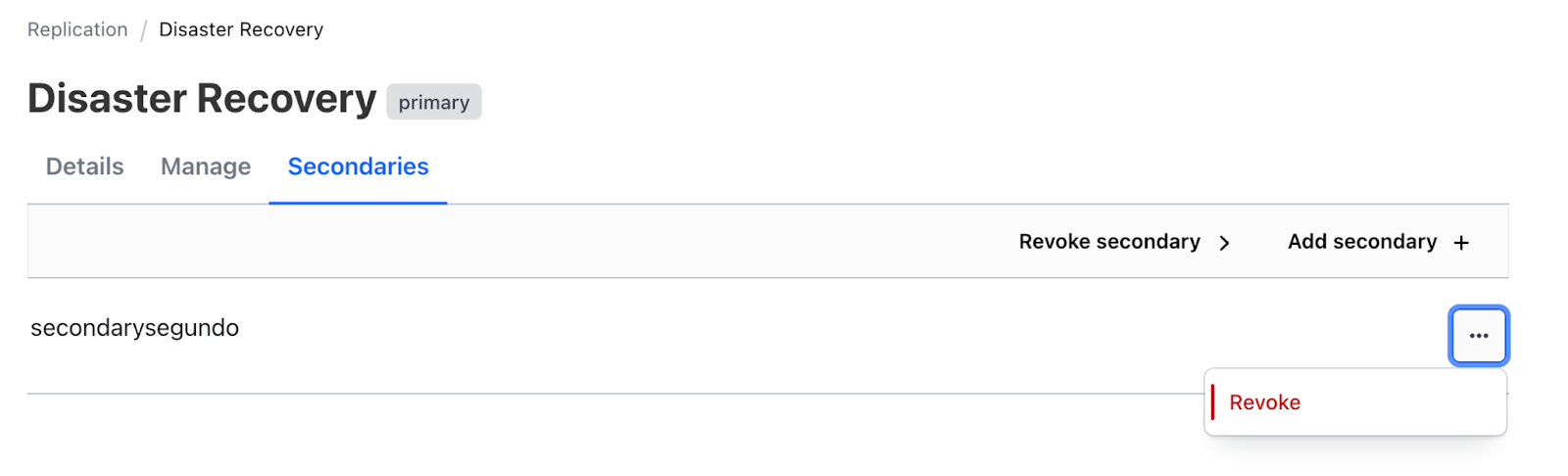The image size is (1568, 476).
Task: Switch to the Details tab
Action: coord(84,167)
